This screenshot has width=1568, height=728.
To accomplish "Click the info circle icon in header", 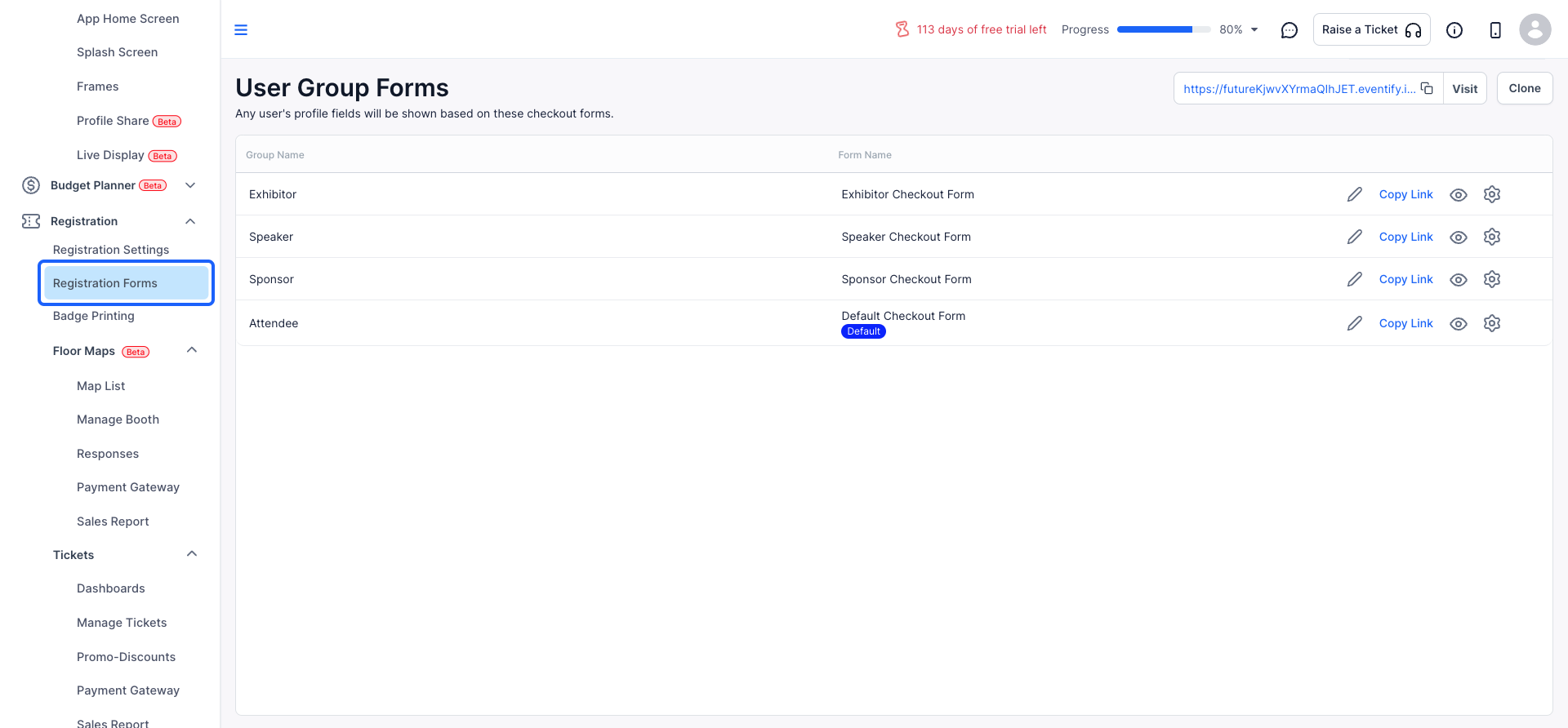I will tap(1454, 30).
